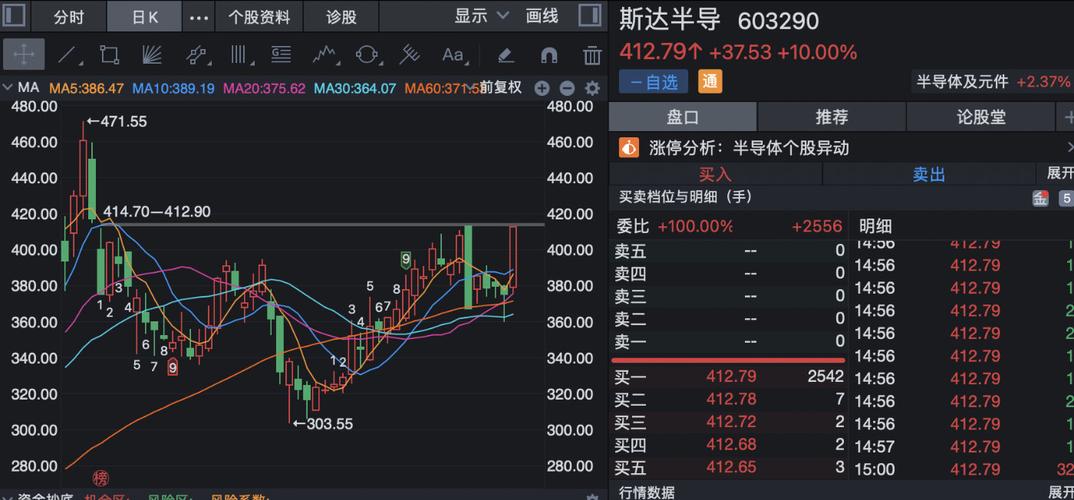Open MA indicator settings gear
Viewport: 1074px width, 500px height.
tap(592, 88)
